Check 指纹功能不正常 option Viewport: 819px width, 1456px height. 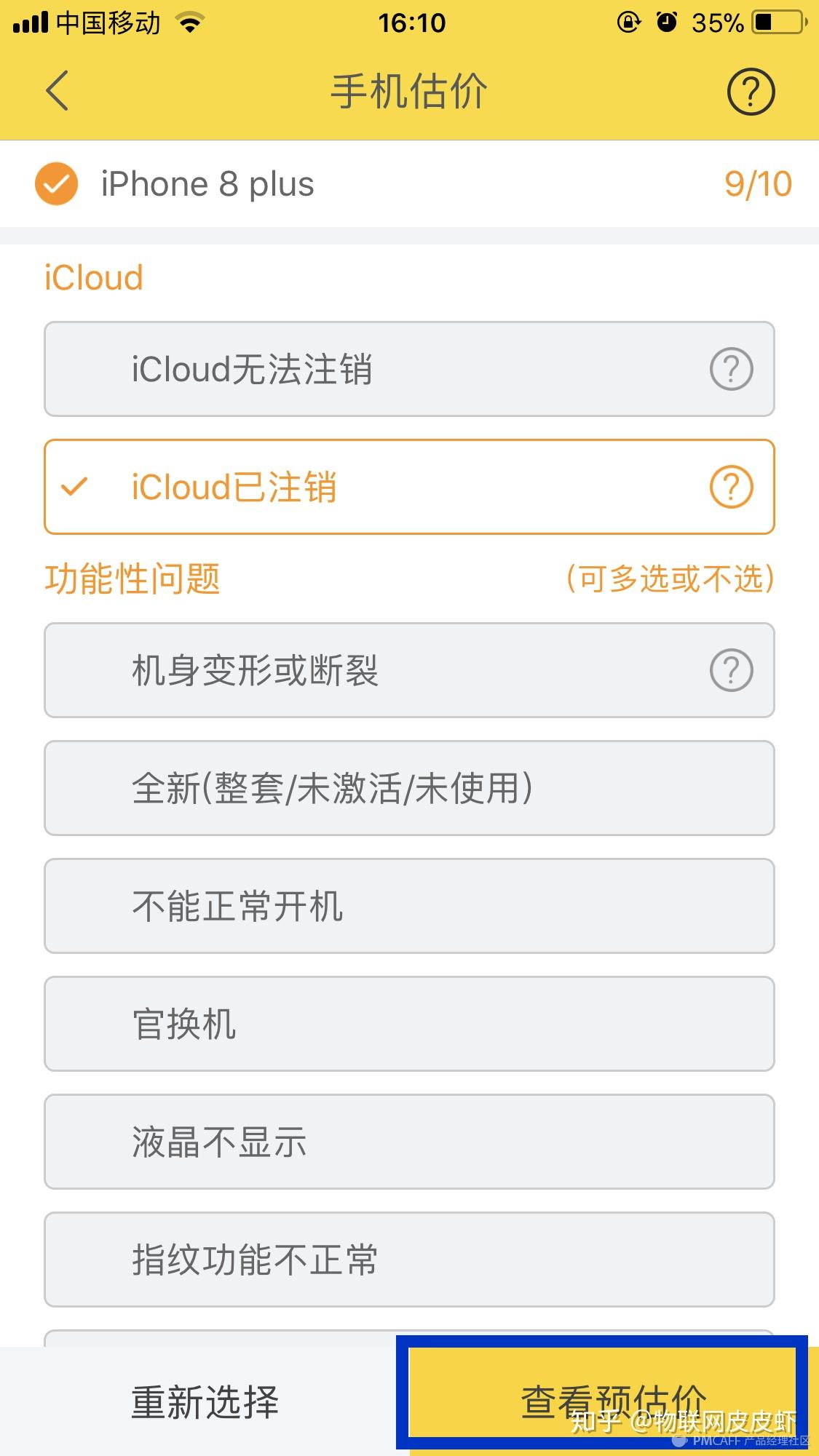pyautogui.click(x=408, y=1260)
